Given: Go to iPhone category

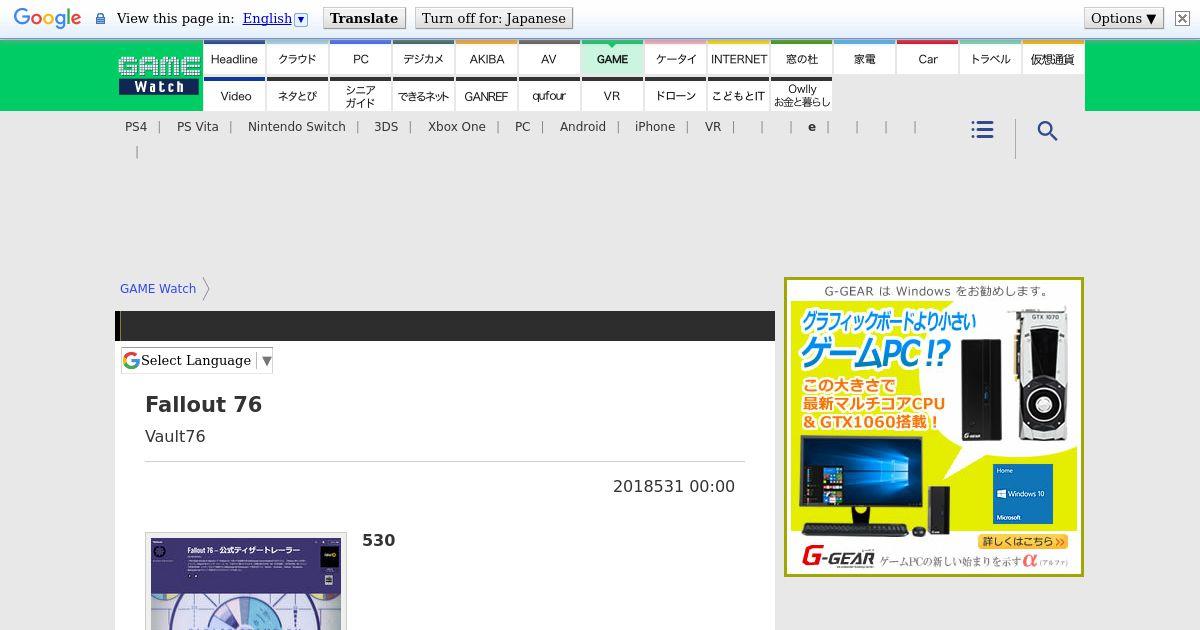Looking at the screenshot, I should [x=655, y=127].
